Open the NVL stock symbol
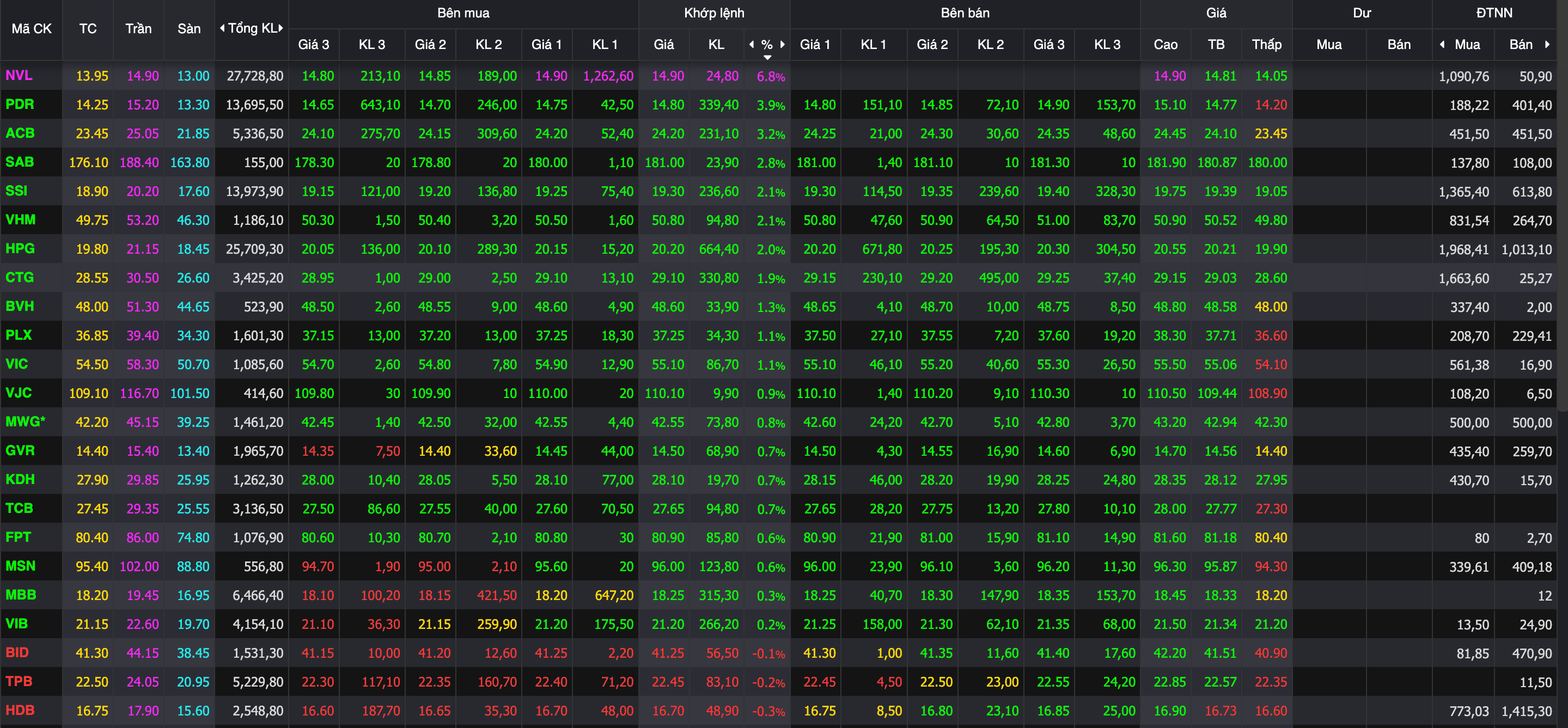1568x728 pixels. pos(19,76)
